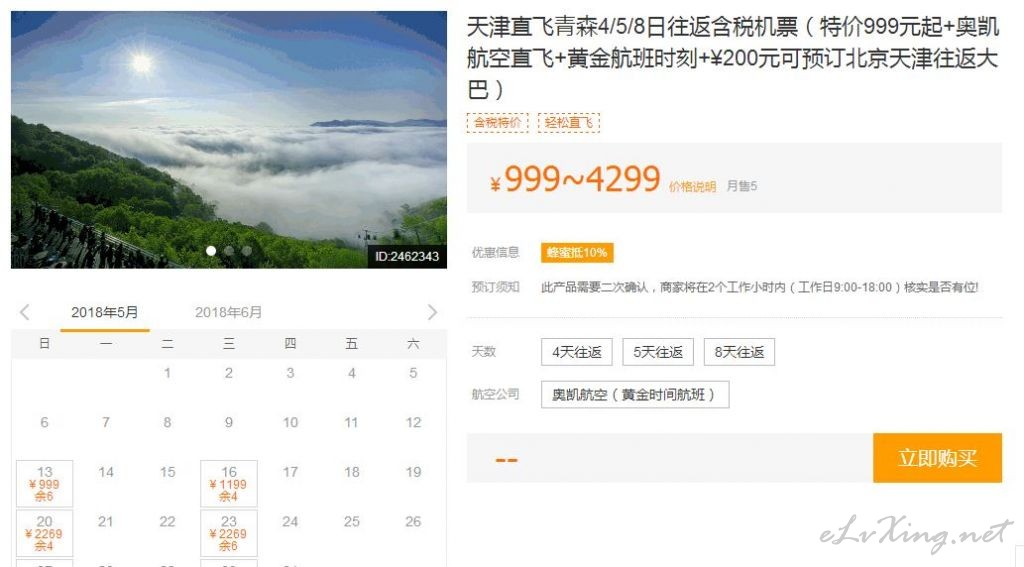Advance calendar with right arrow

point(432,312)
